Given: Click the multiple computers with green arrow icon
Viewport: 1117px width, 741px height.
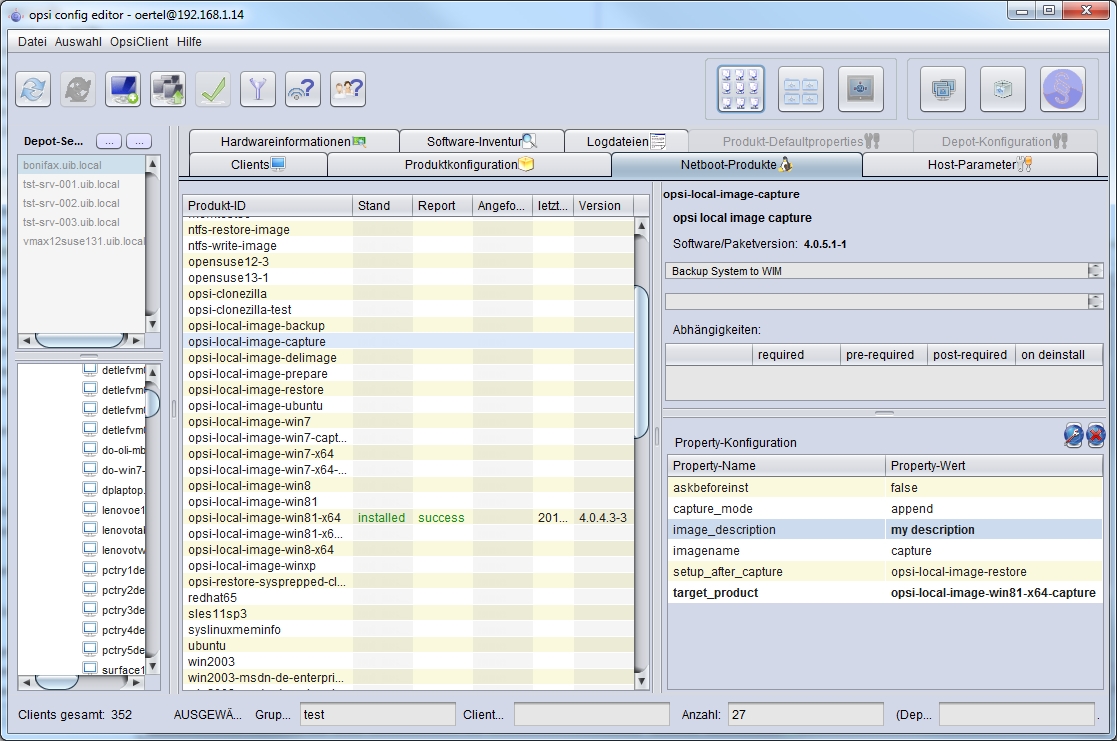Looking at the screenshot, I should pyautogui.click(x=168, y=89).
